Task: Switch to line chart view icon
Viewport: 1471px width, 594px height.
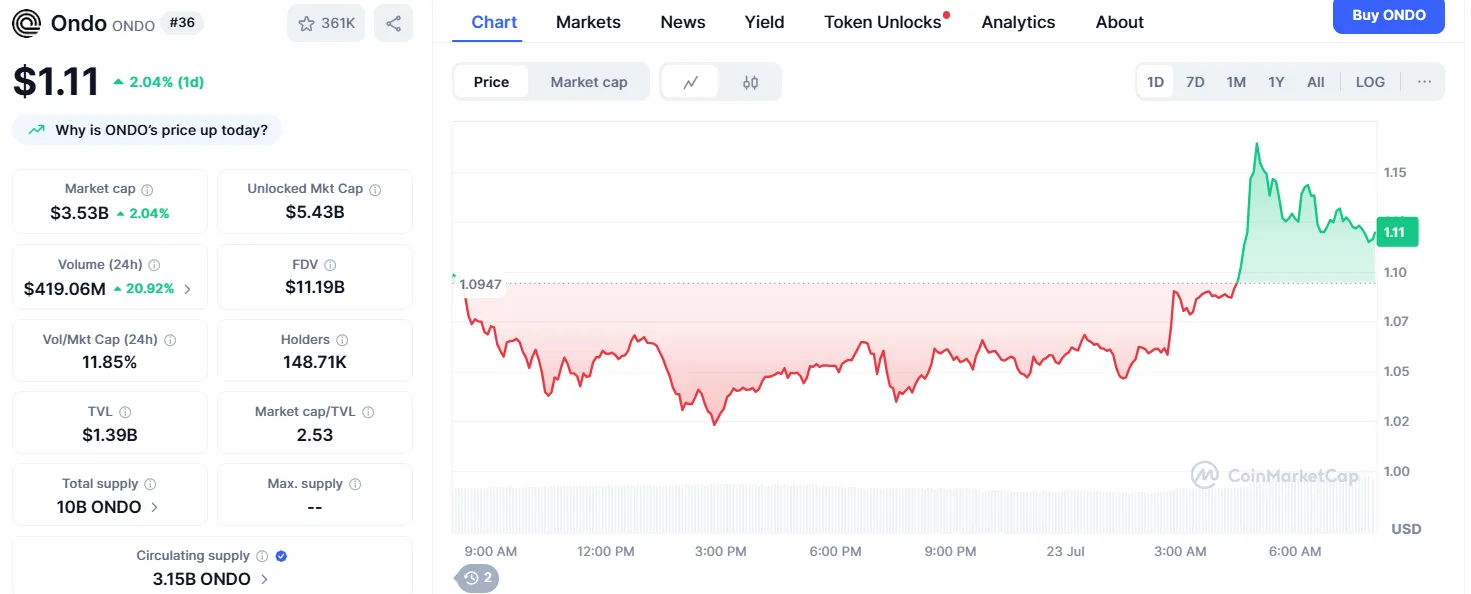Action: (690, 82)
